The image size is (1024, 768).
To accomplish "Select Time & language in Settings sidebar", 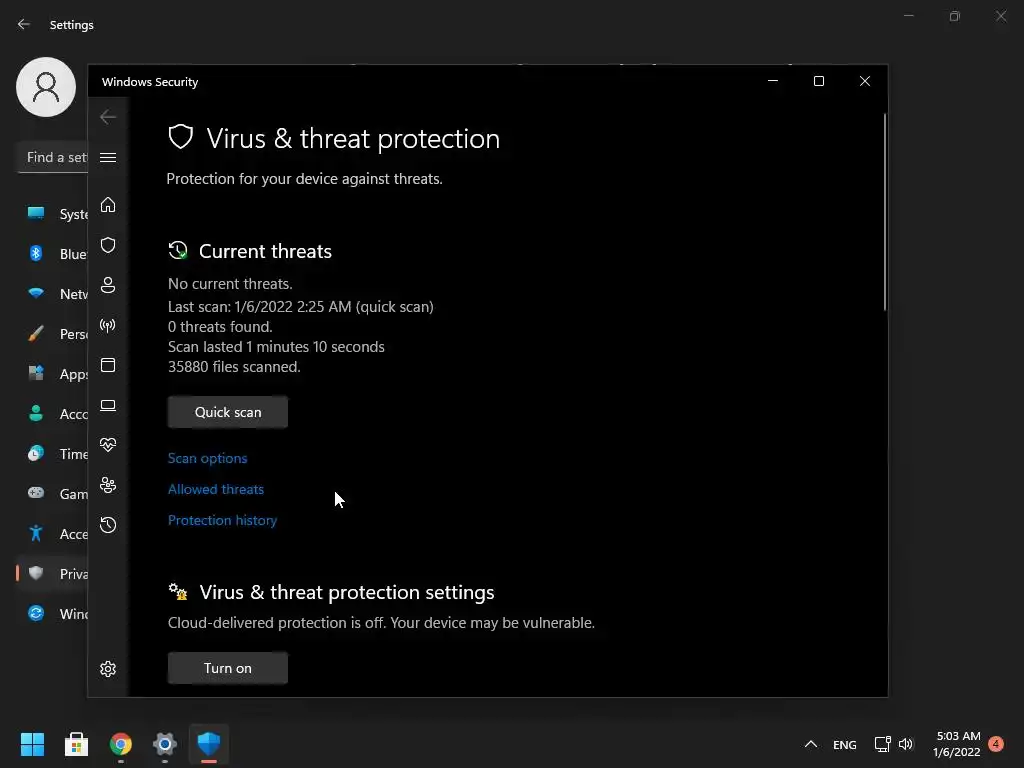I will tap(53, 454).
